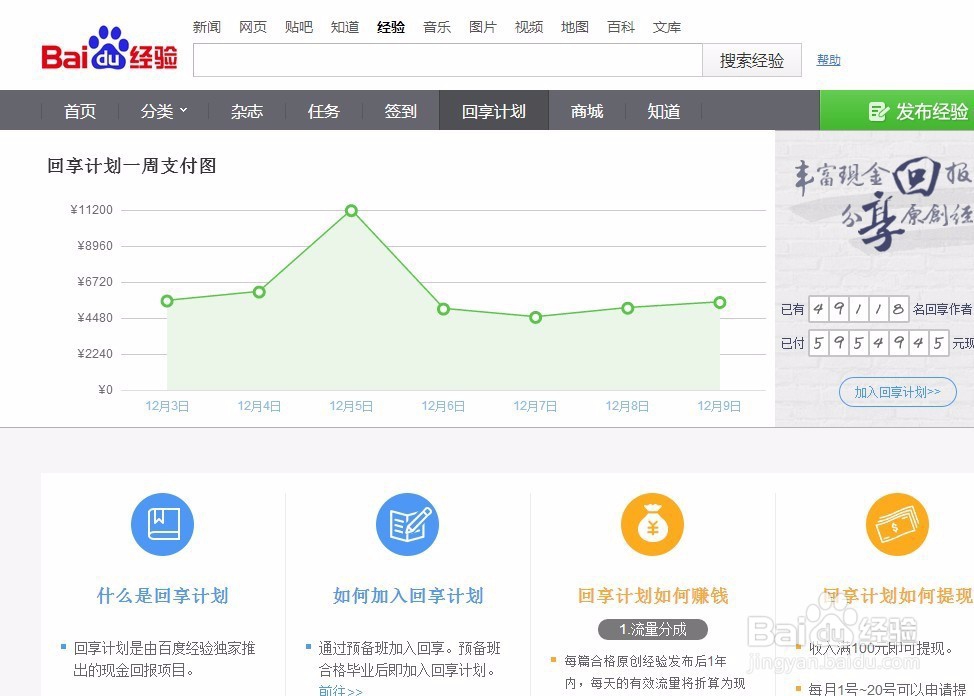Click the 加入回享计划>> button
Image resolution: width=974 pixels, height=696 pixels.
coord(897,392)
